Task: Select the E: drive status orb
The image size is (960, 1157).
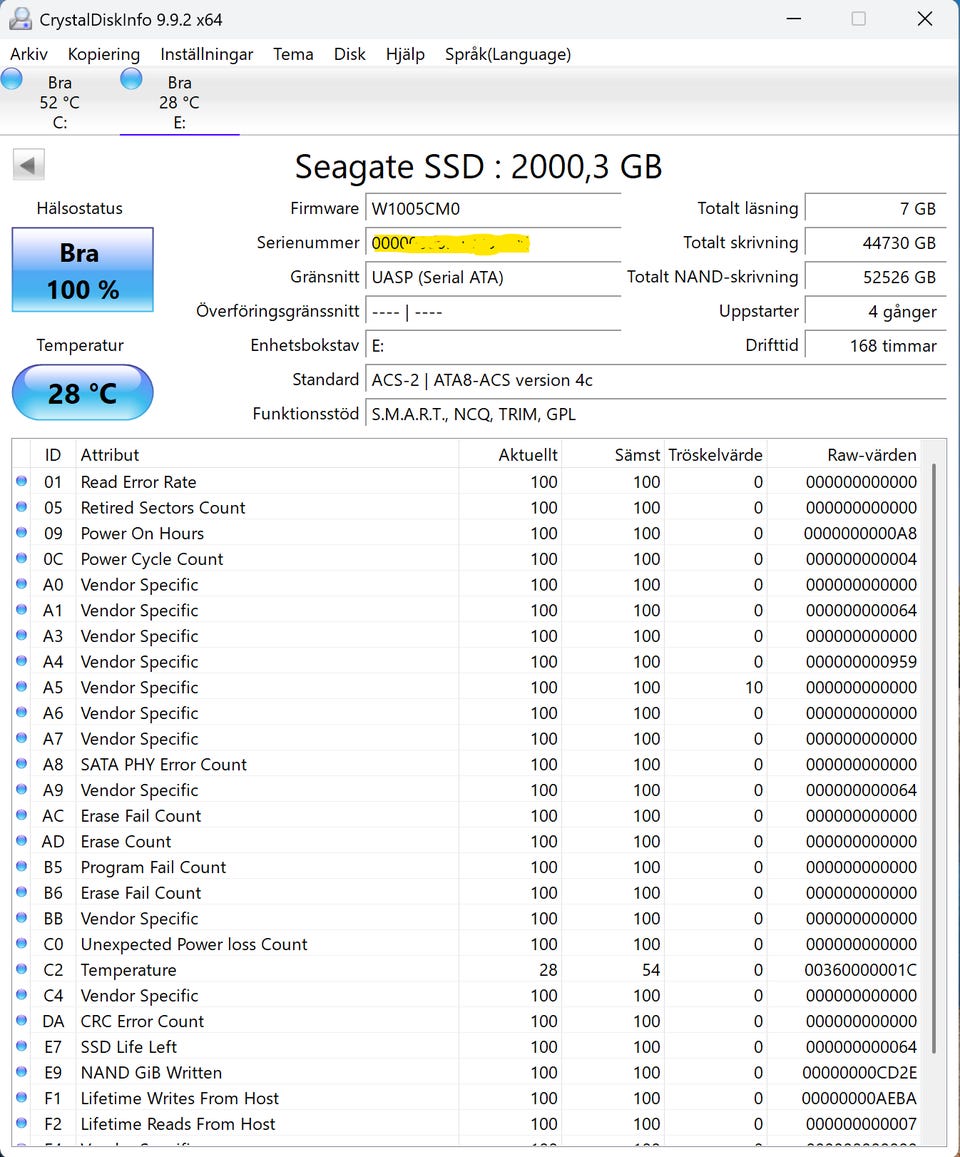Action: 131,79
